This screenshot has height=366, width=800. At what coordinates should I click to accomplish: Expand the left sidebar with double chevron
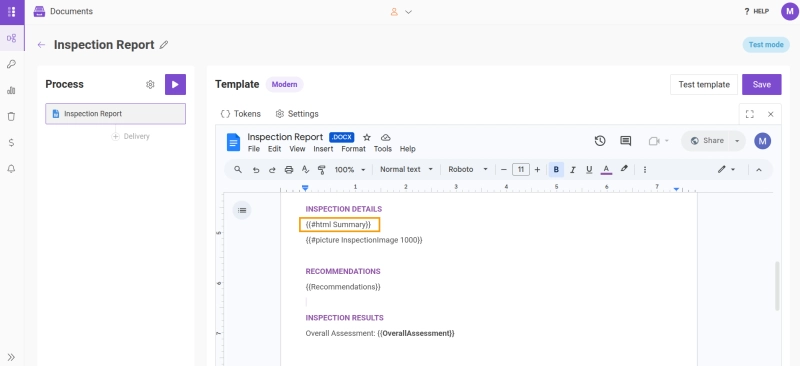(11, 357)
